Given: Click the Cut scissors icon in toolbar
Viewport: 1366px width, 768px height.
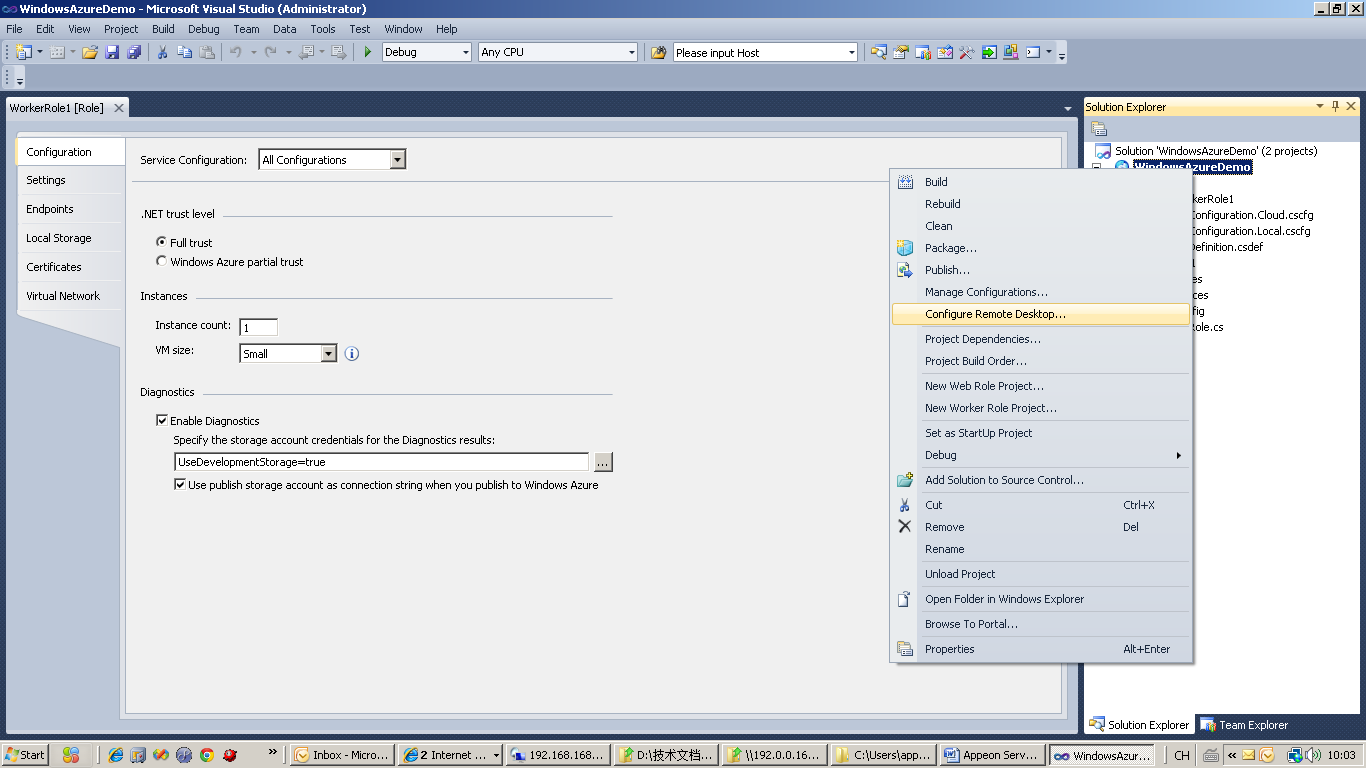Looking at the screenshot, I should pos(162,52).
